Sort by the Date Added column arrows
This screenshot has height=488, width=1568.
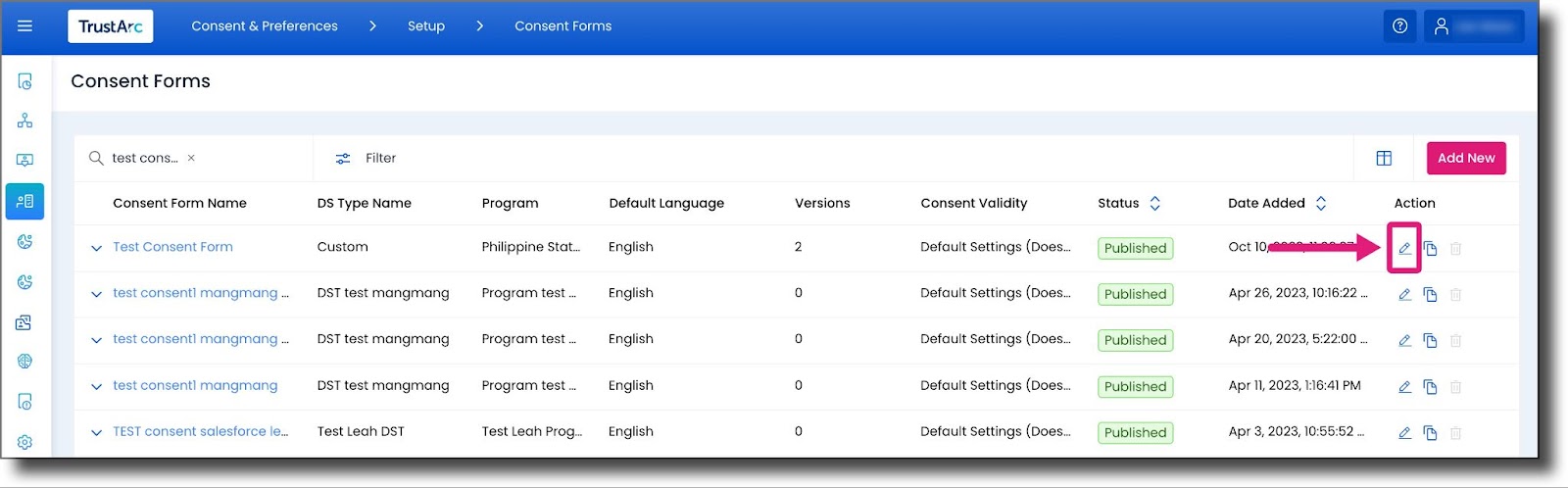pos(1320,203)
